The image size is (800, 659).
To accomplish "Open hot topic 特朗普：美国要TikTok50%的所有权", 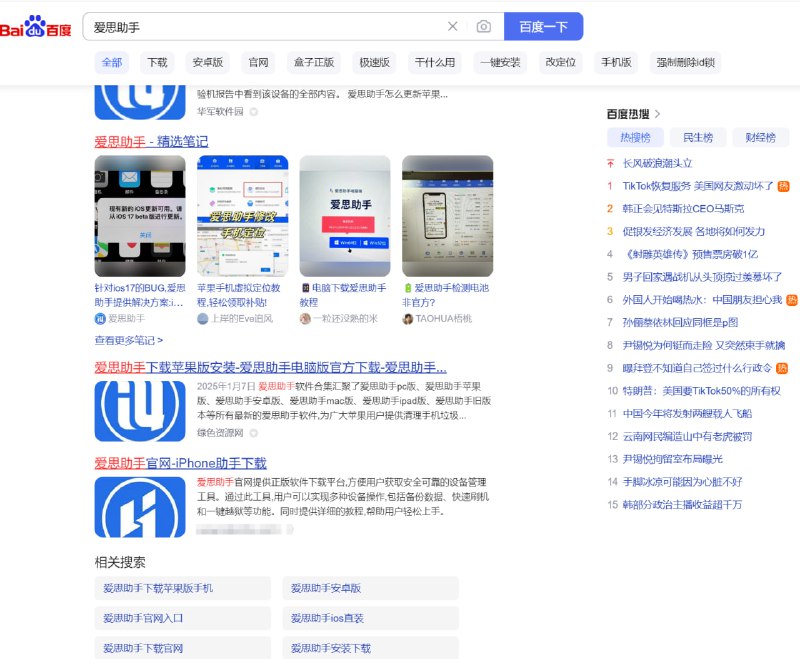I will point(701,391).
